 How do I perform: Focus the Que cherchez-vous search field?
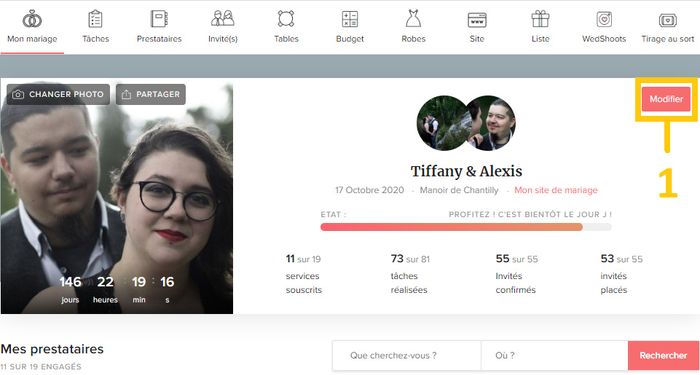tap(407, 356)
